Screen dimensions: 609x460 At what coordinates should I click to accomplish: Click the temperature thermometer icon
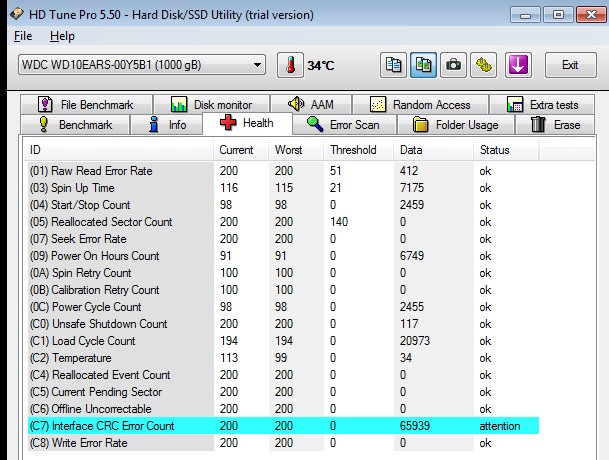tap(291, 65)
